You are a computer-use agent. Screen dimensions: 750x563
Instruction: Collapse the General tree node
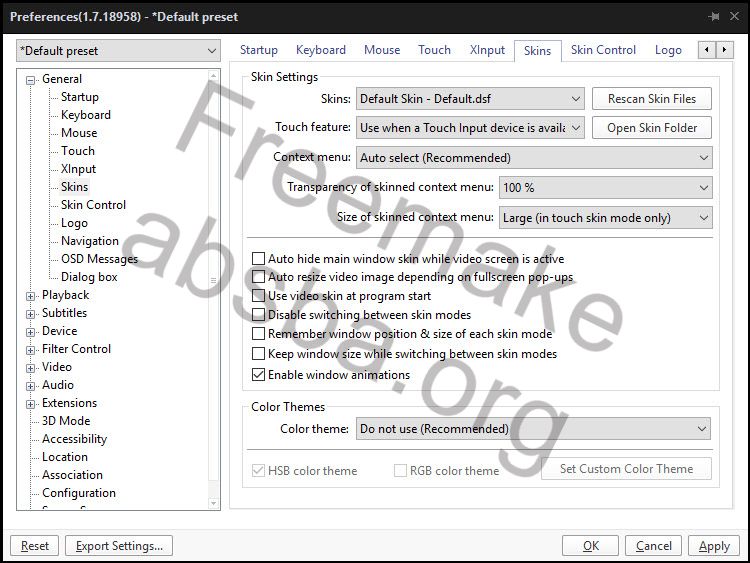click(x=31, y=80)
